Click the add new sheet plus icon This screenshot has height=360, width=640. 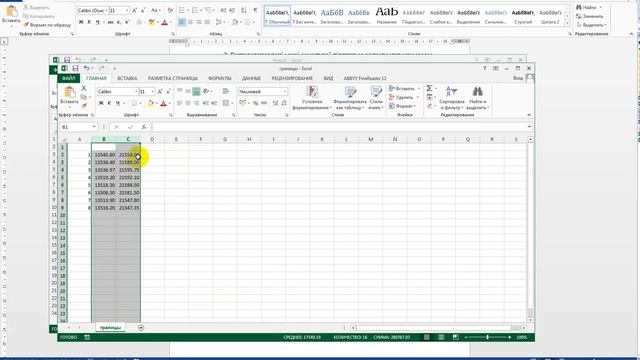[141, 327]
